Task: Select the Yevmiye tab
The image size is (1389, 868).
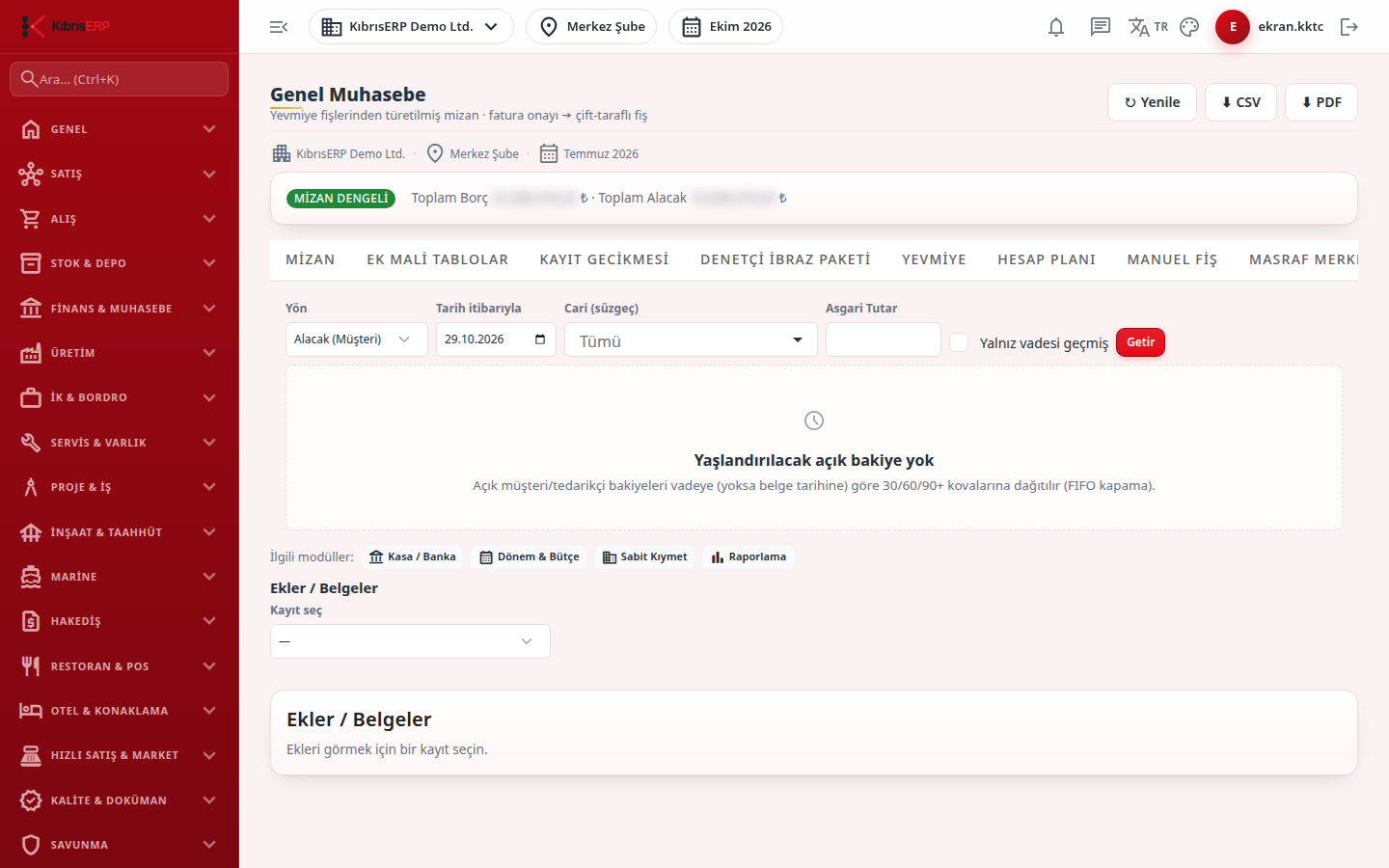Action: coord(934,259)
